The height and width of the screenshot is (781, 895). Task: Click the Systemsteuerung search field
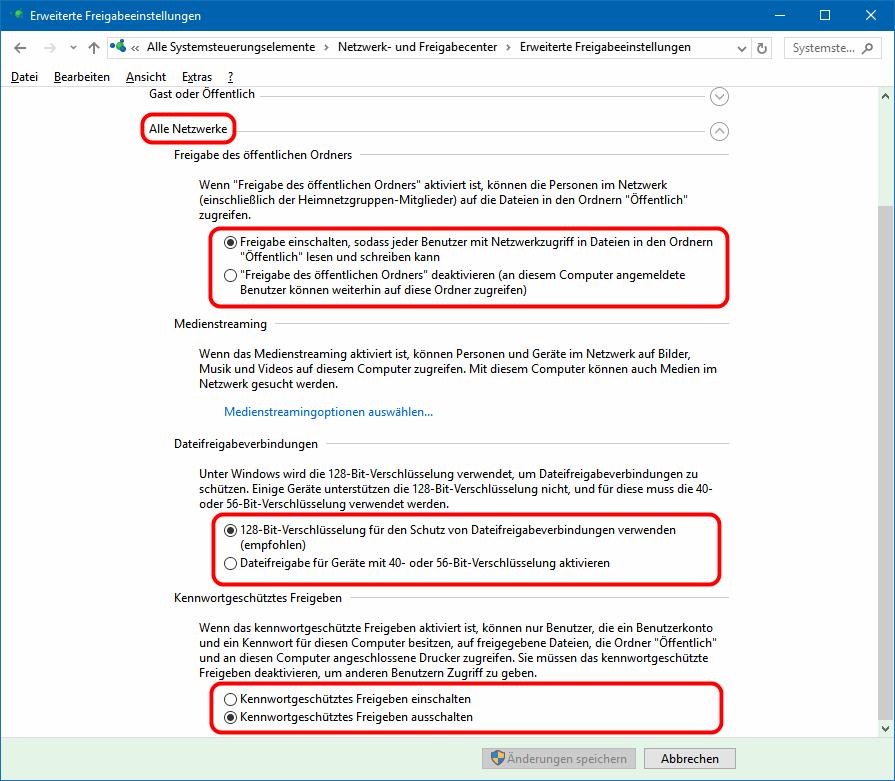tap(822, 48)
